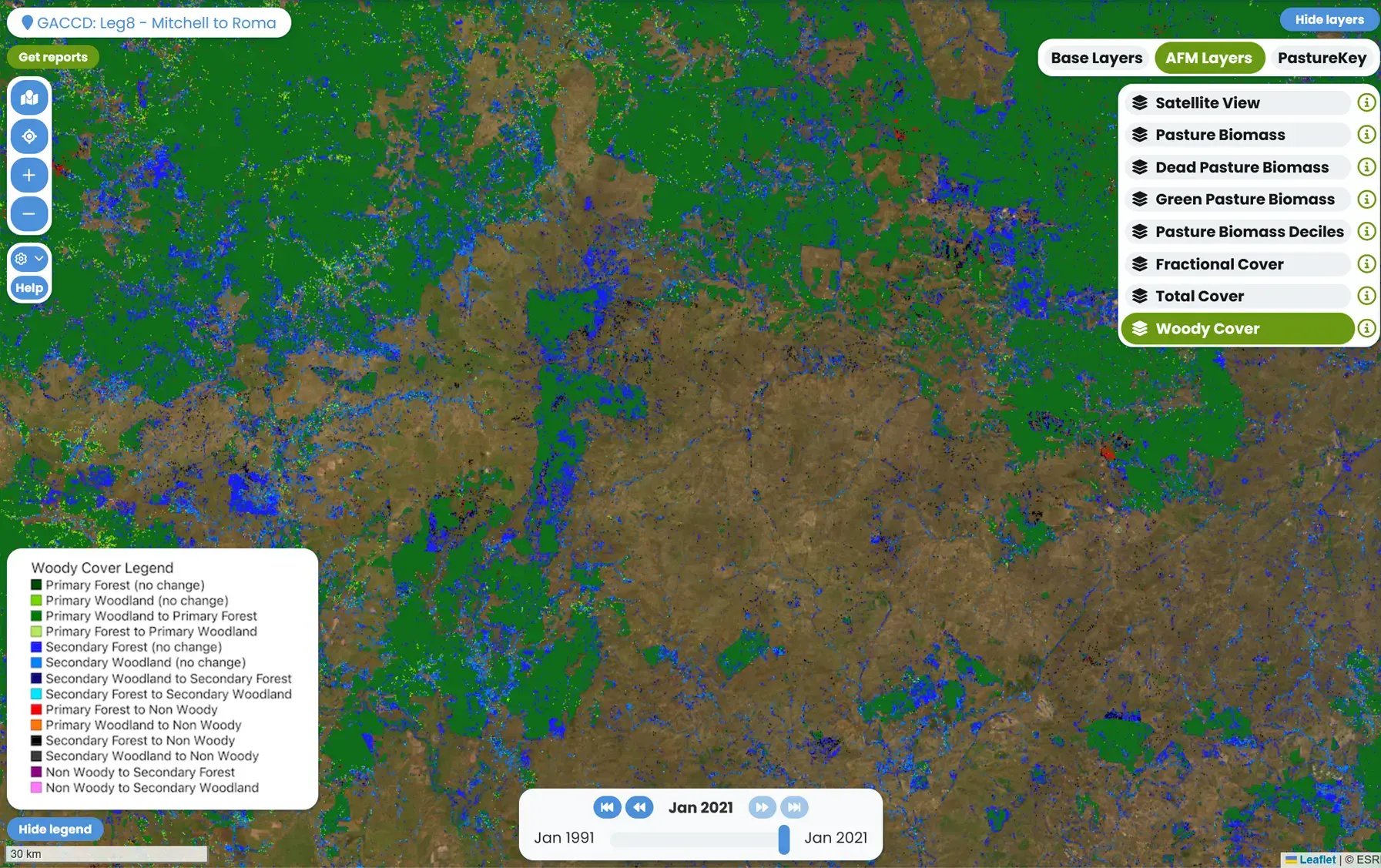
Task: Click the locate position crosshair icon
Action: [x=29, y=136]
